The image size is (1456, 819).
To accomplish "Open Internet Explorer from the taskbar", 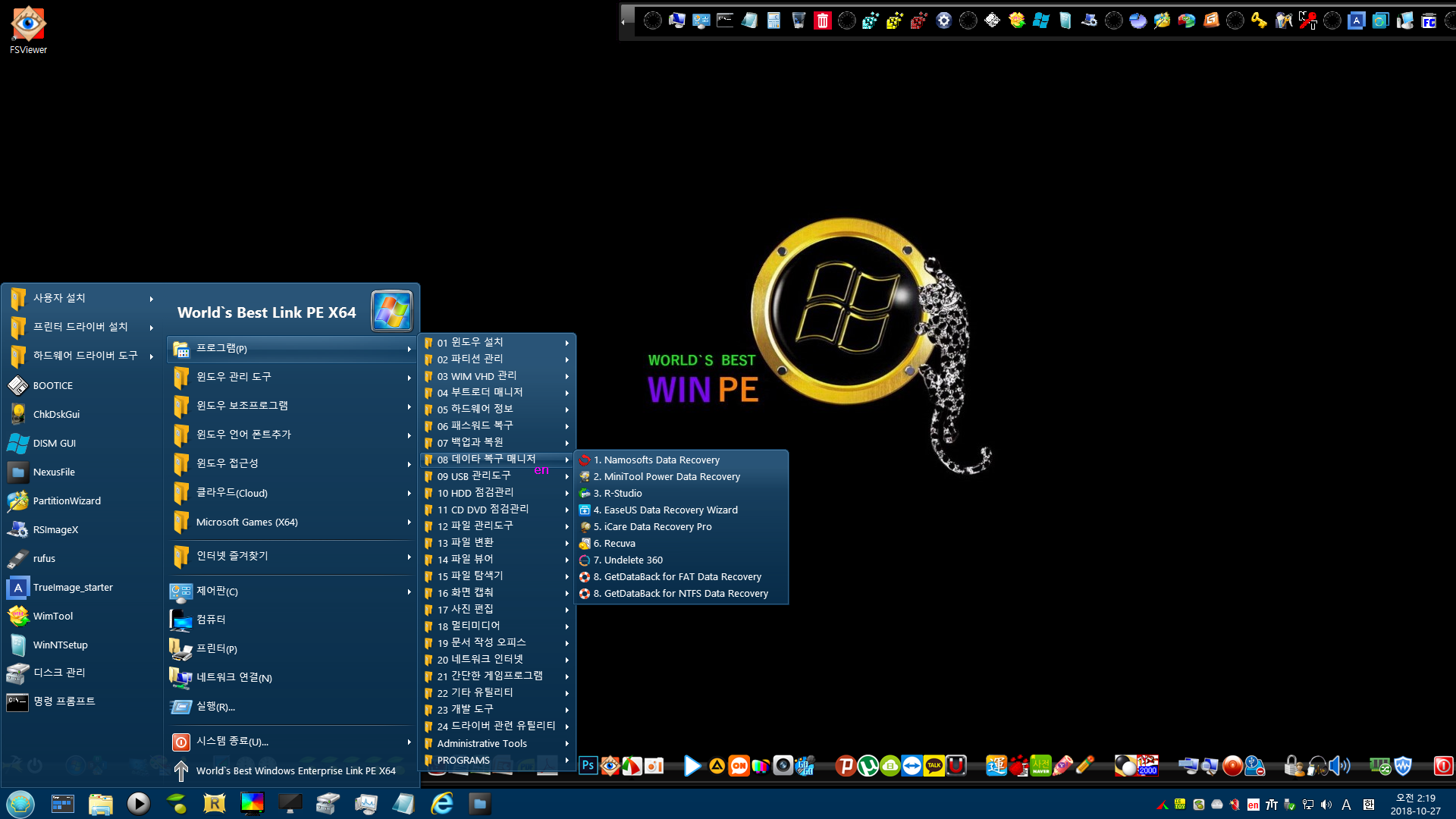I will [442, 804].
